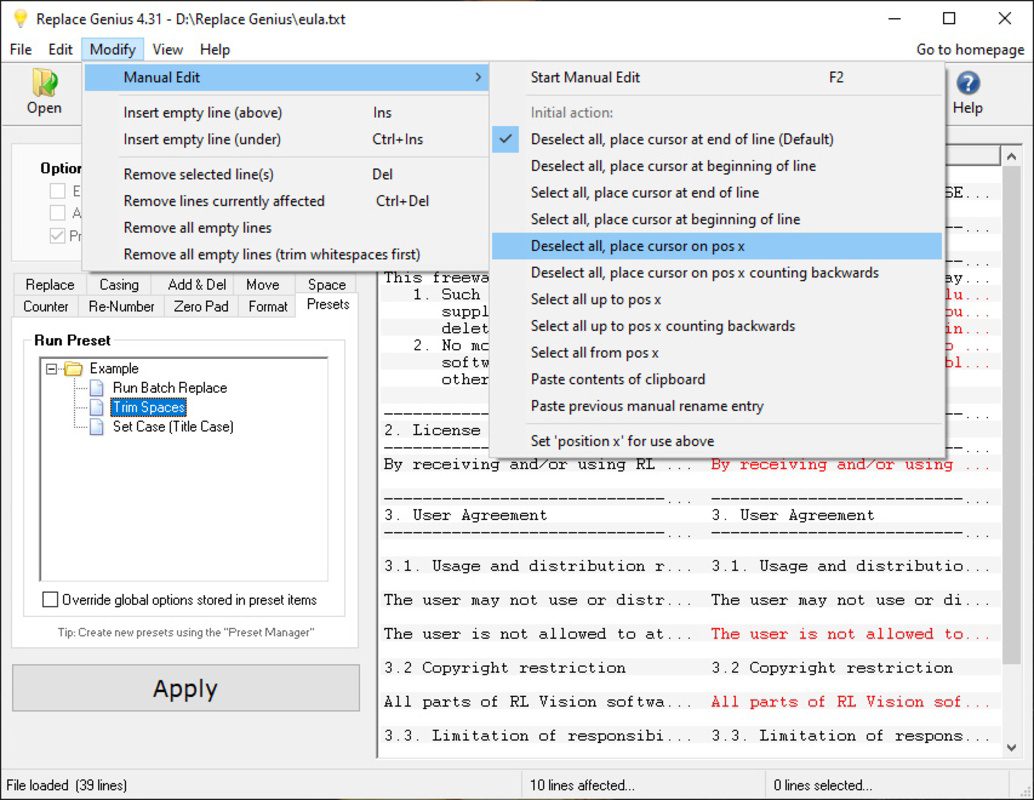
Task: Choose Deselect all, cursor on pos x counting backwards
Action: pos(716,272)
